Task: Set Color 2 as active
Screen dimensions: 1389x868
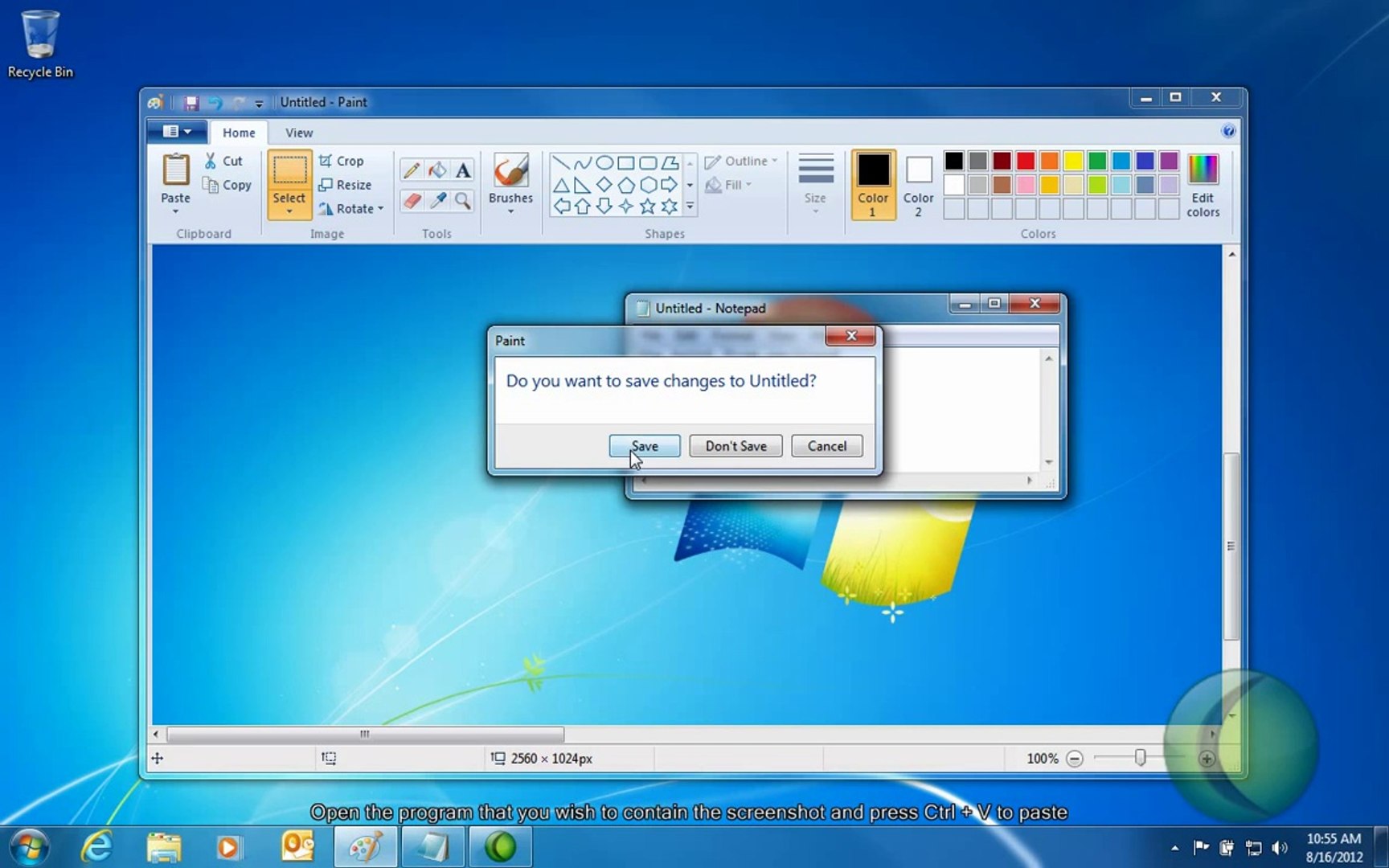Action: pyautogui.click(x=918, y=185)
